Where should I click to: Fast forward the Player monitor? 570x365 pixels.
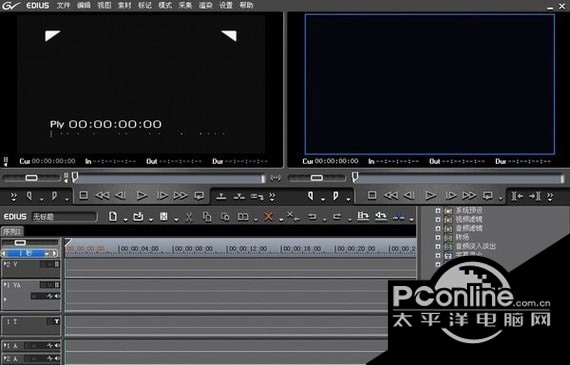tap(180, 196)
